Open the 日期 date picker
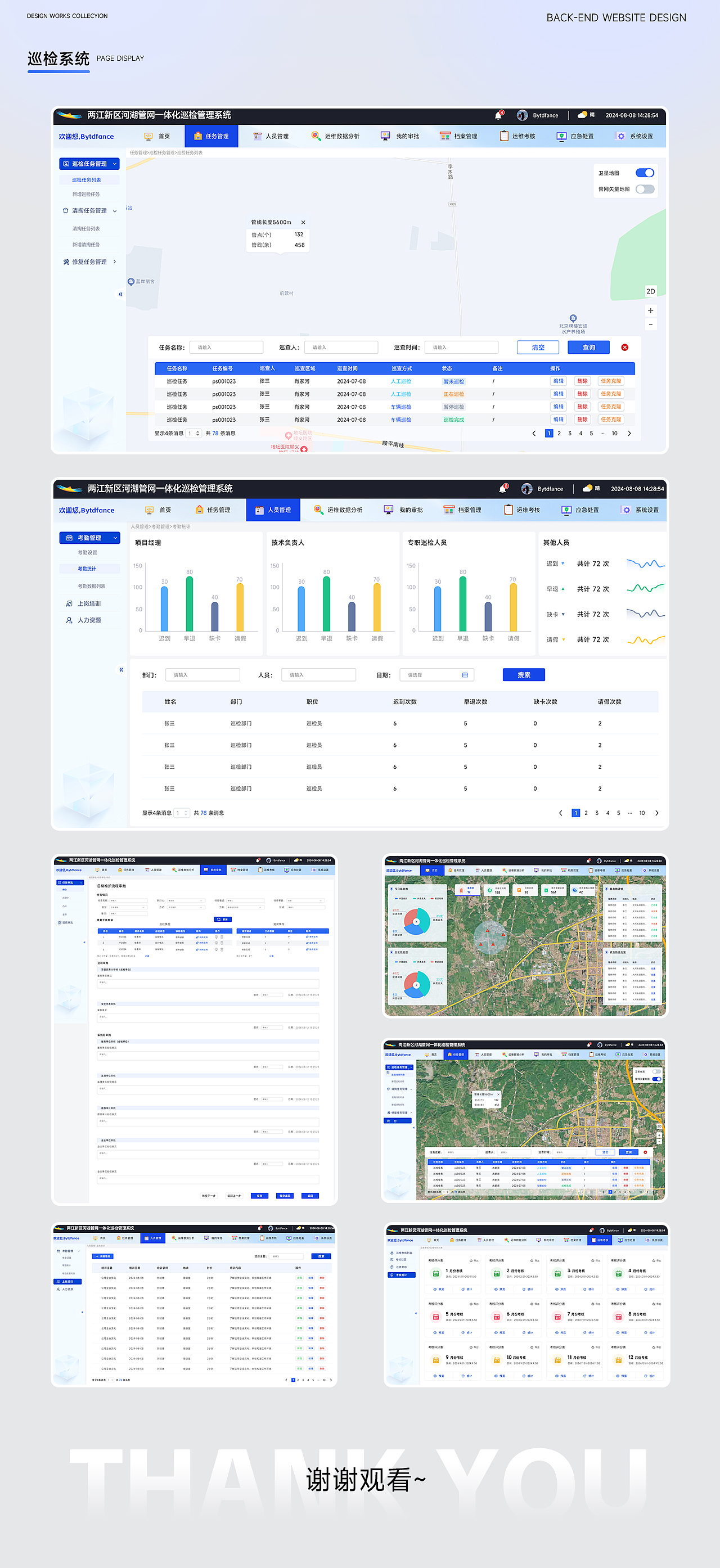The width and height of the screenshot is (720, 1568). tap(436, 675)
